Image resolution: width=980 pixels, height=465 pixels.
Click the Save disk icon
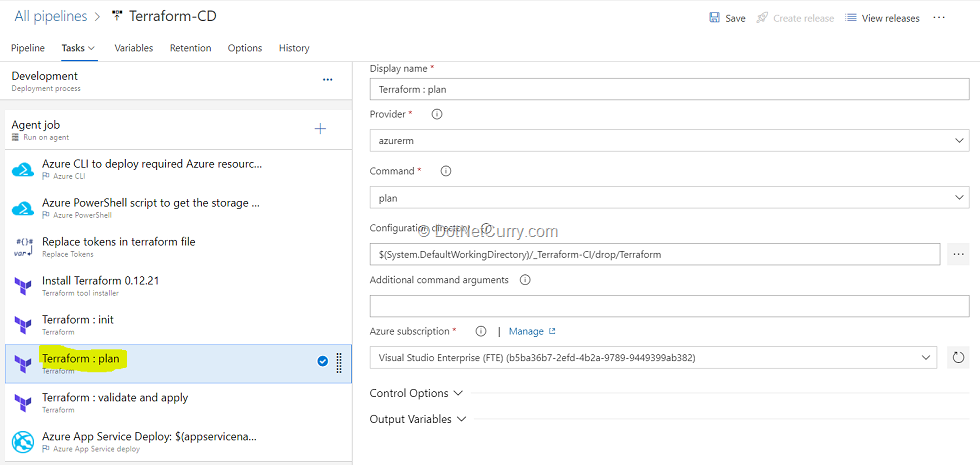tap(714, 18)
